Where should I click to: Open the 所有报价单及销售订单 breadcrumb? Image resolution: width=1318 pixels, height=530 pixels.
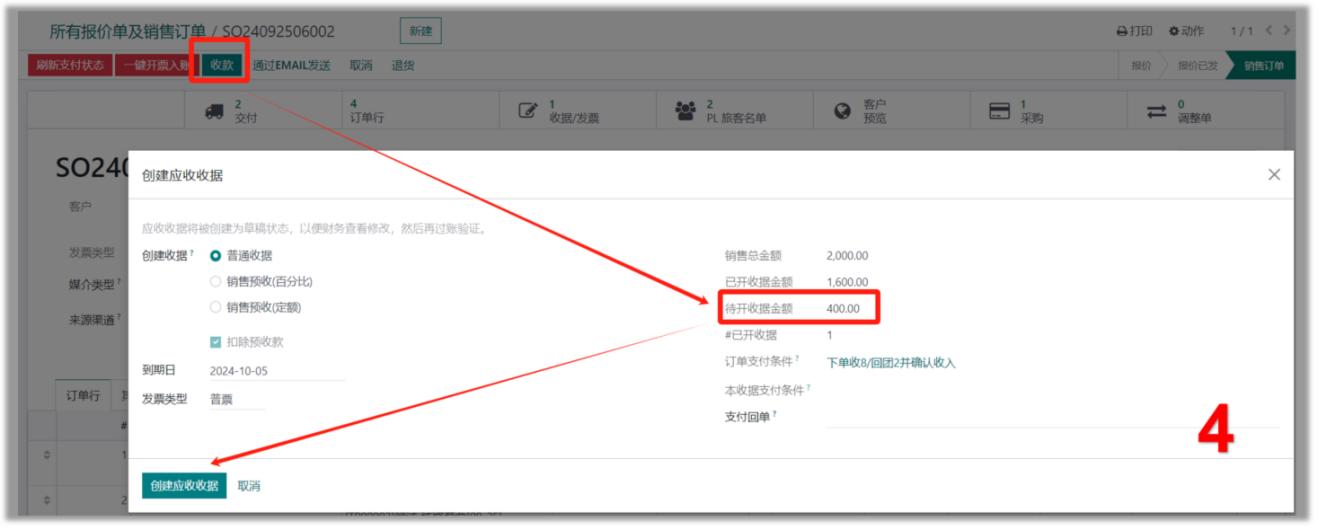[127, 32]
